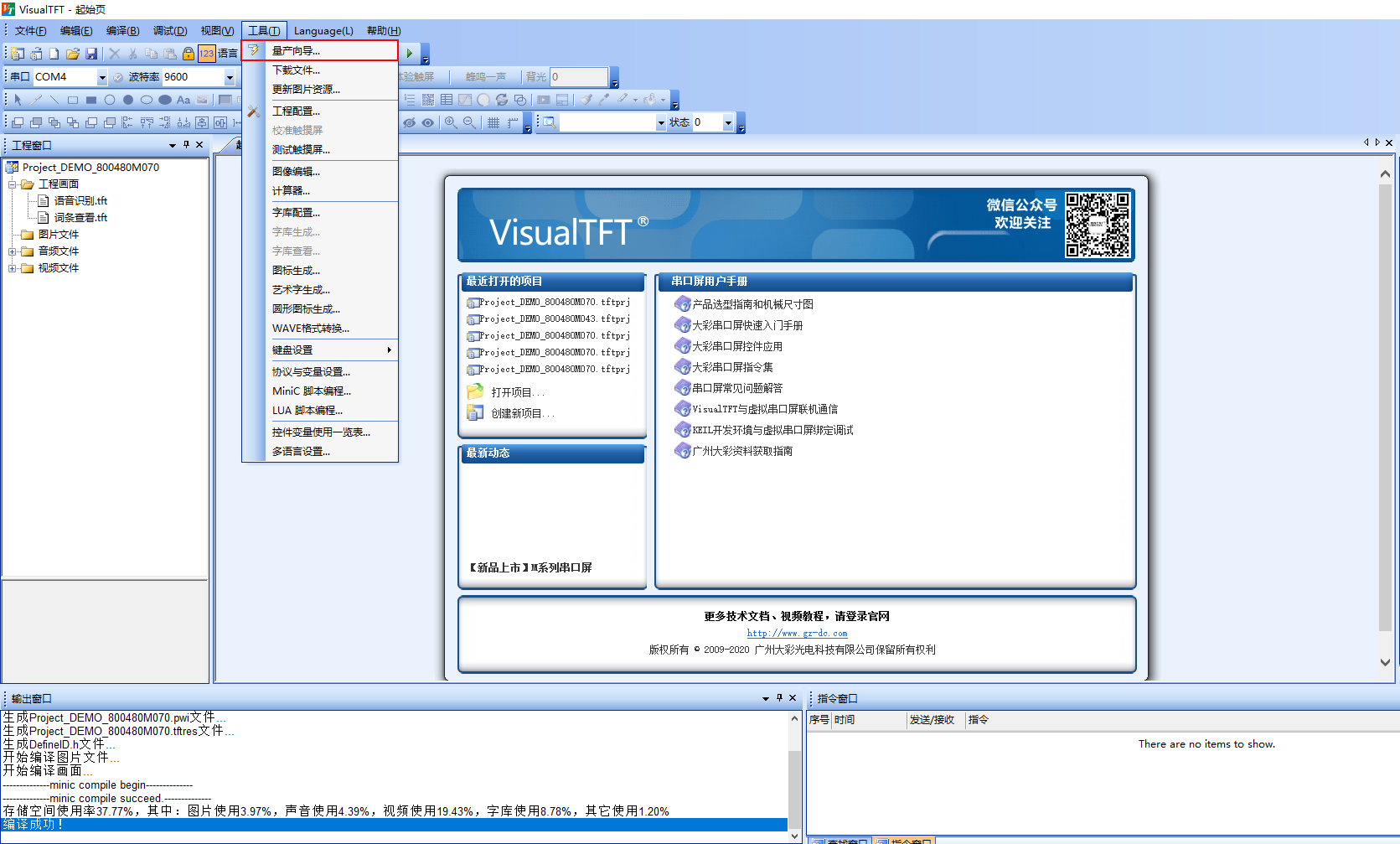Click the open folder icon in toolbar
Screen dimensions: 1400x844
pos(73,54)
